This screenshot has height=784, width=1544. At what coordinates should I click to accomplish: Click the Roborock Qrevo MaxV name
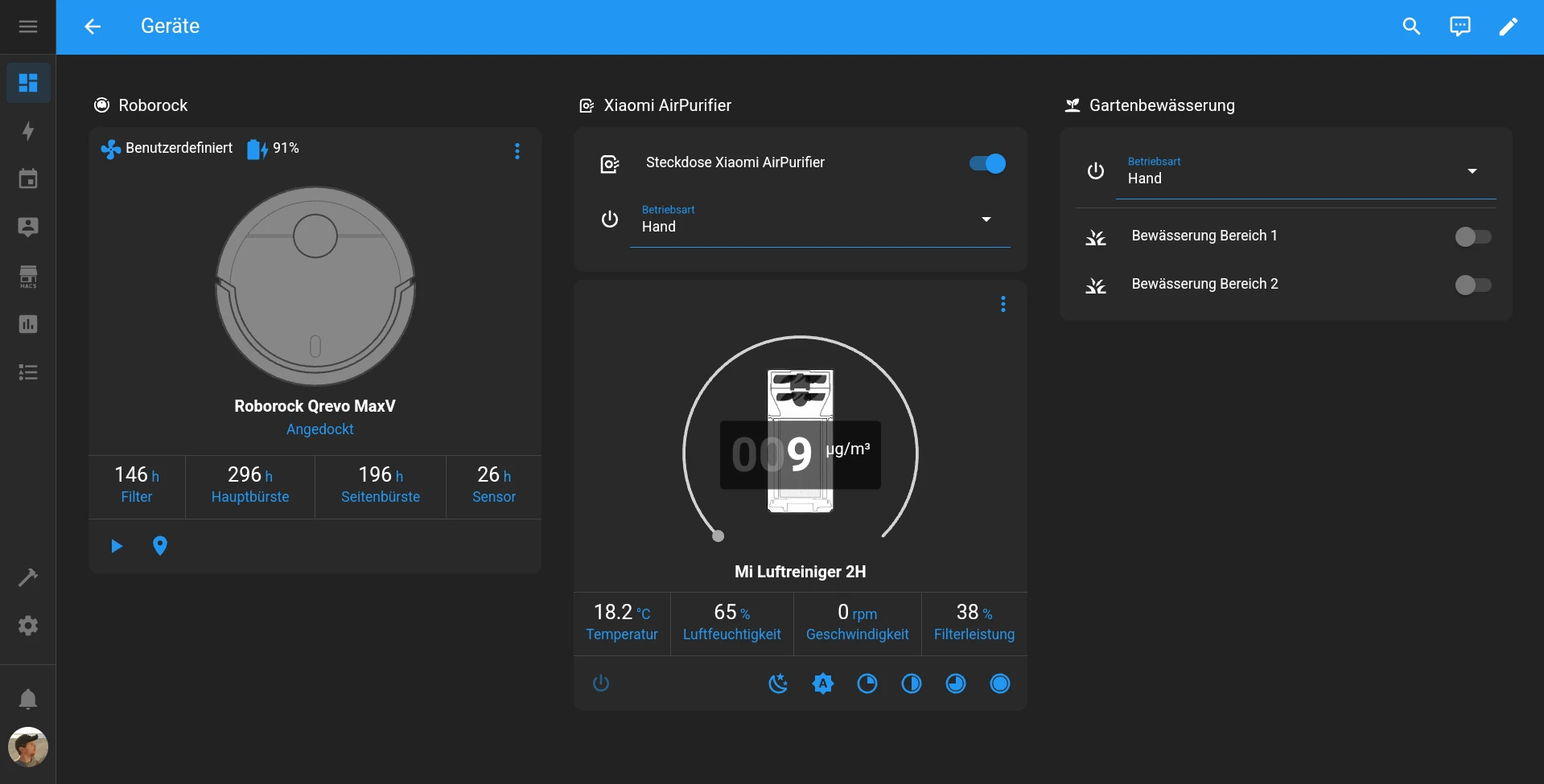point(315,406)
